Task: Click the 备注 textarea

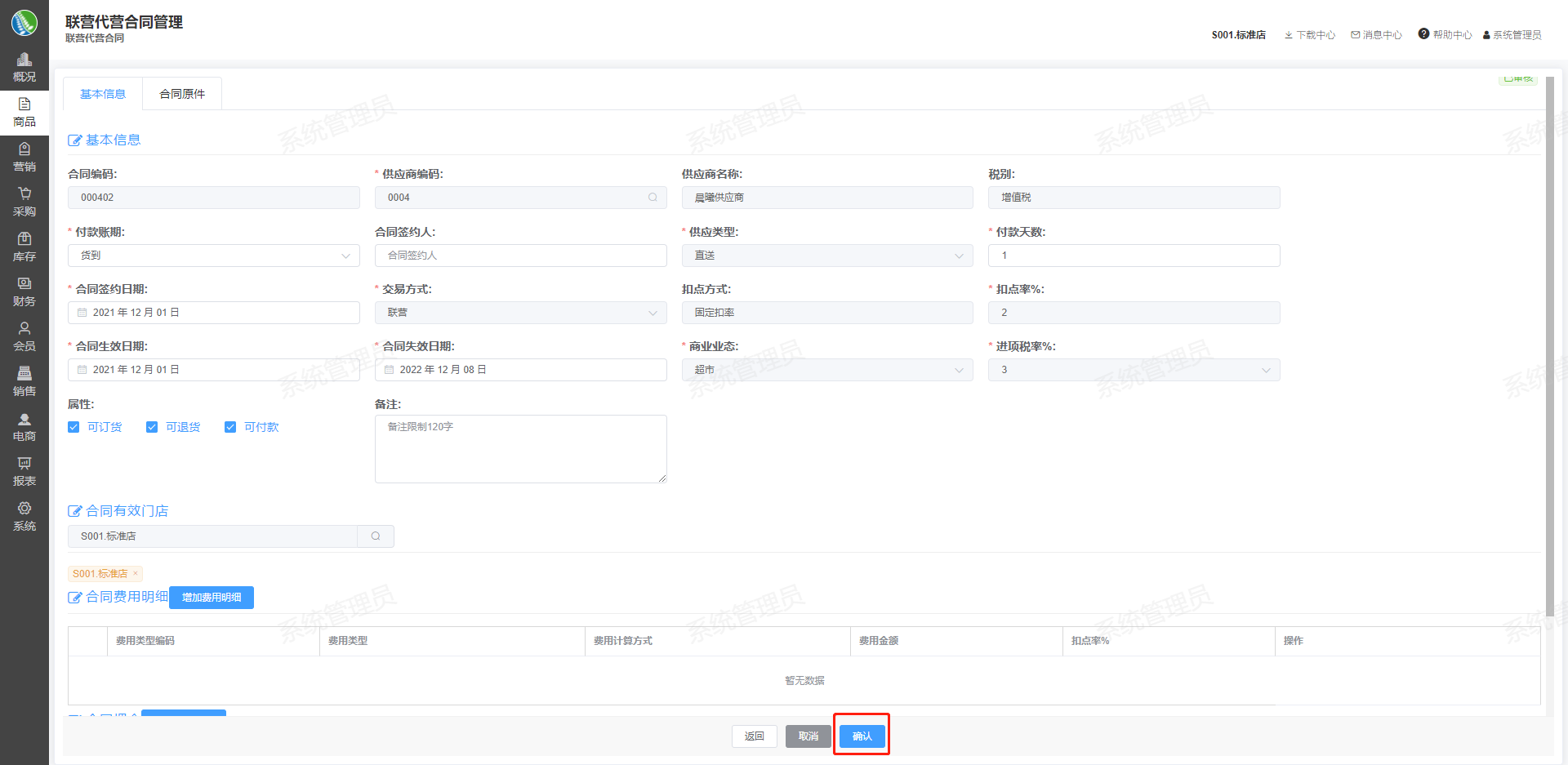Action: pyautogui.click(x=521, y=449)
